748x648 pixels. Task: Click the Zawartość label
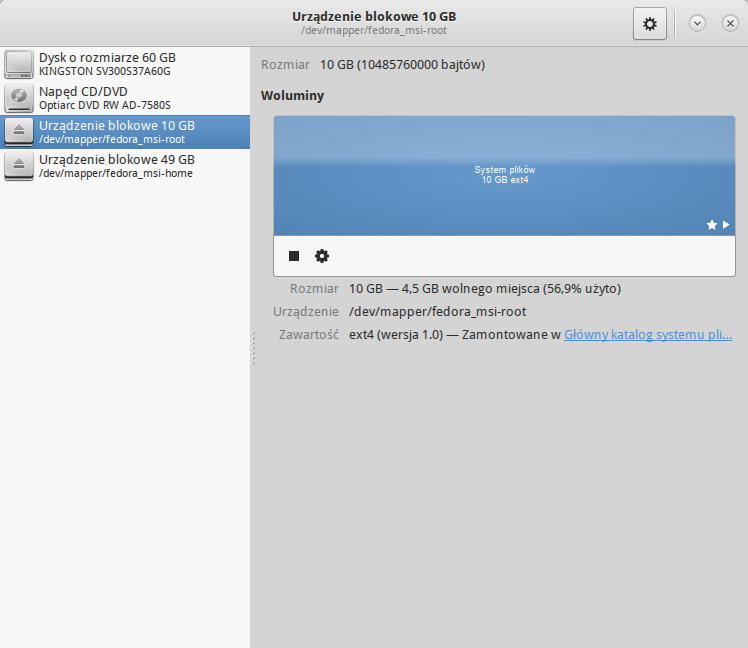[309, 334]
